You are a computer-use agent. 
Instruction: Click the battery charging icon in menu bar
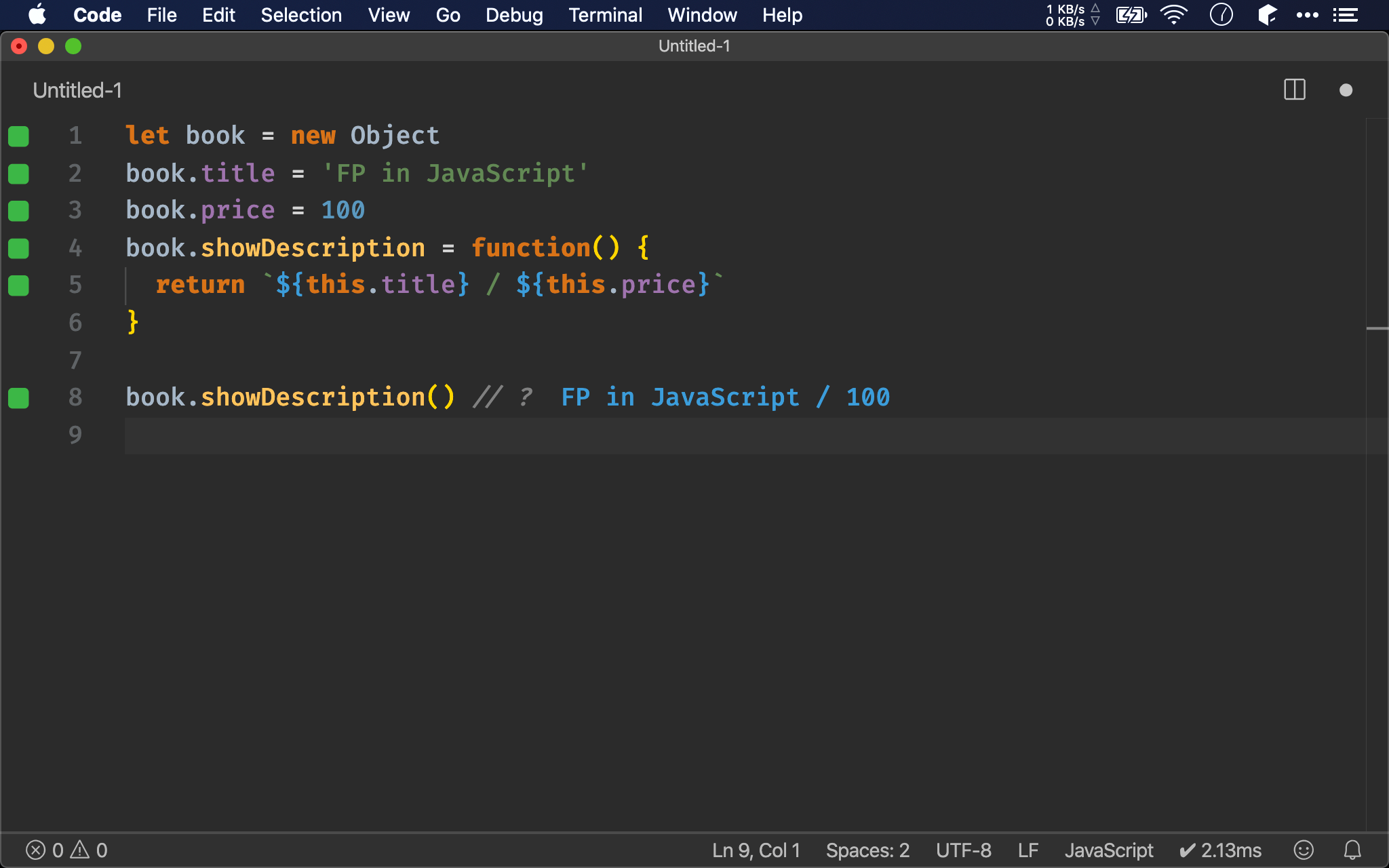point(1130,14)
